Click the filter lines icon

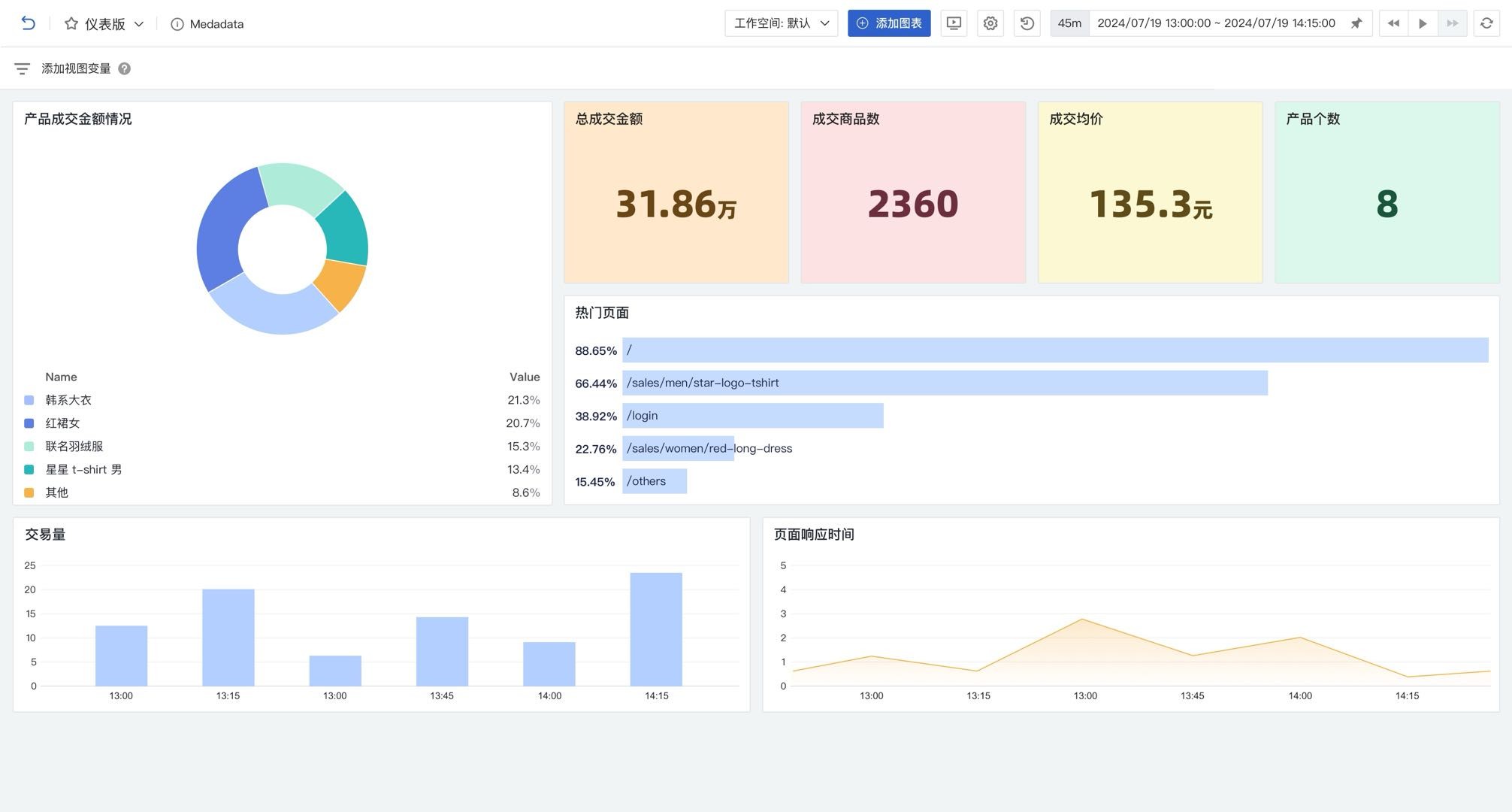pos(22,68)
